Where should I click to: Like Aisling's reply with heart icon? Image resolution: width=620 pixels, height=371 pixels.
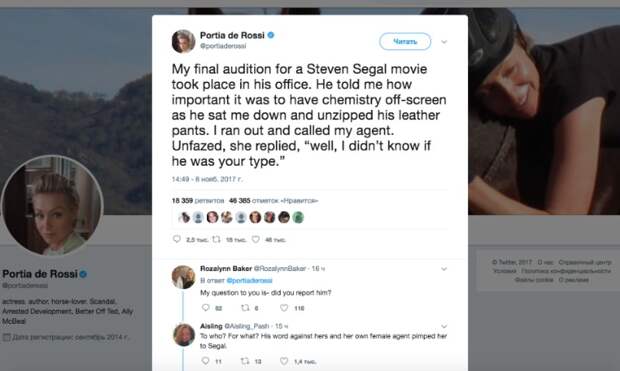[x=284, y=361]
